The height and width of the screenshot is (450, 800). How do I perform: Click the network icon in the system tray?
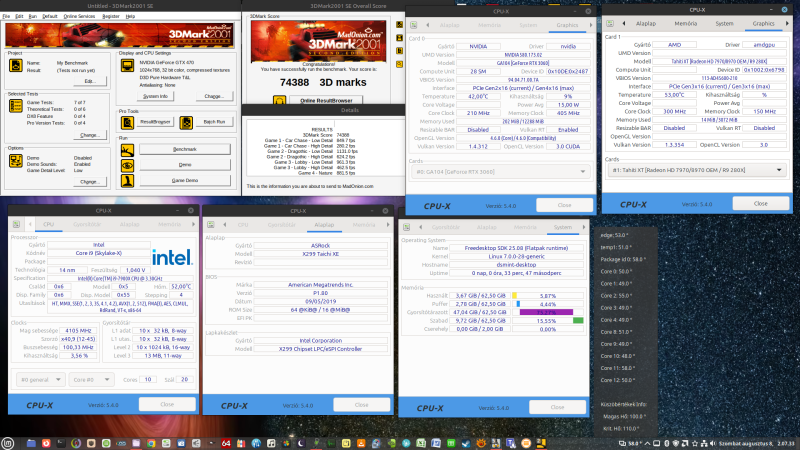704,443
